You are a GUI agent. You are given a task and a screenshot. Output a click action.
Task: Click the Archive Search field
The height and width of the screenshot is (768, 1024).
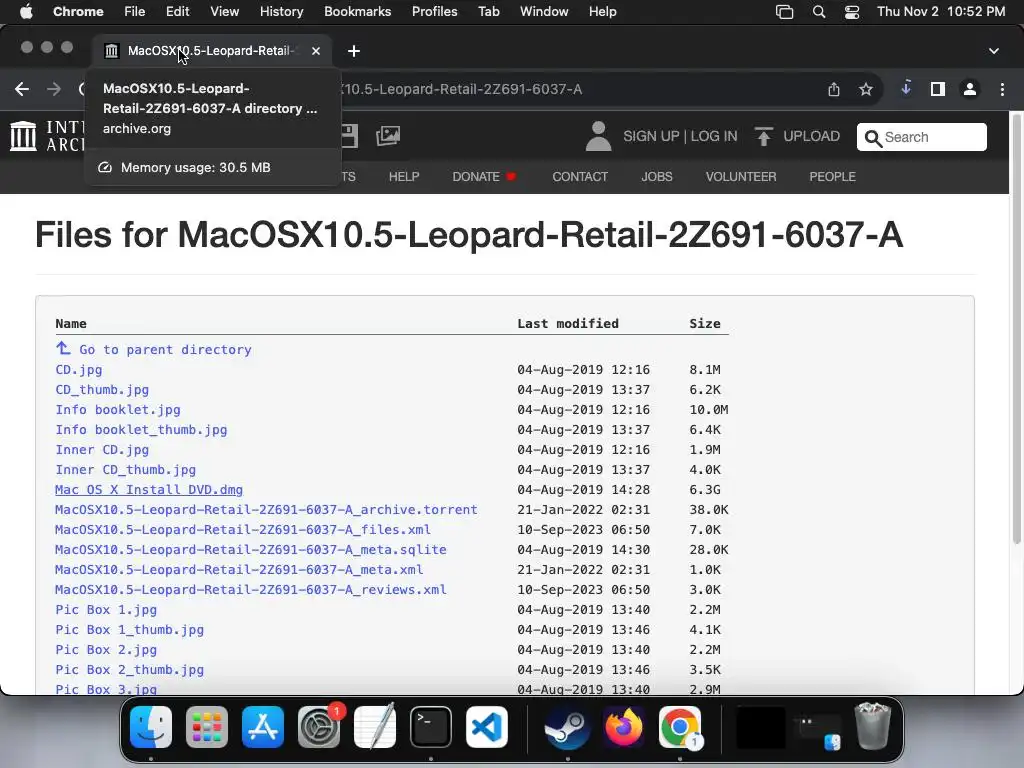(921, 137)
